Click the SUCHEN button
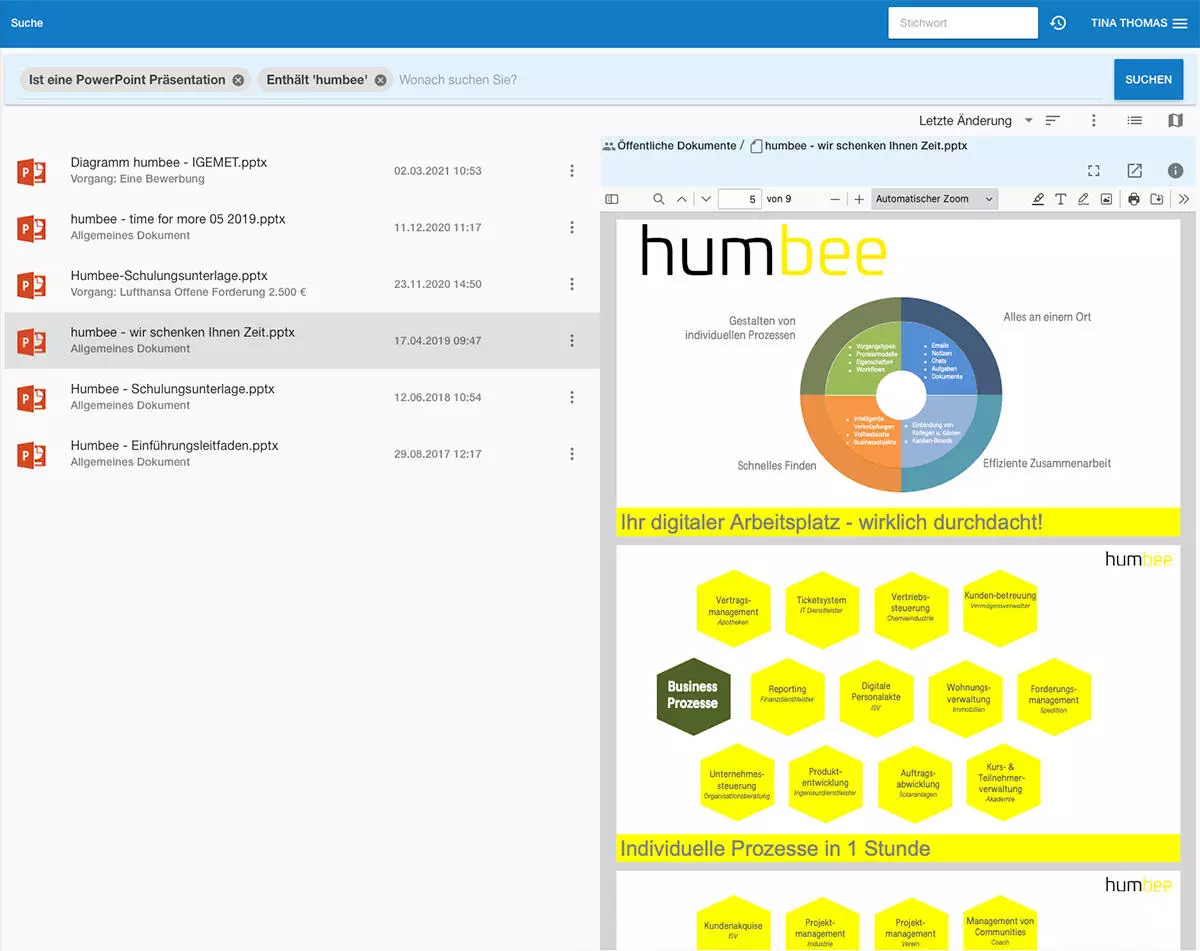The width and height of the screenshot is (1200, 951). 1148,80
